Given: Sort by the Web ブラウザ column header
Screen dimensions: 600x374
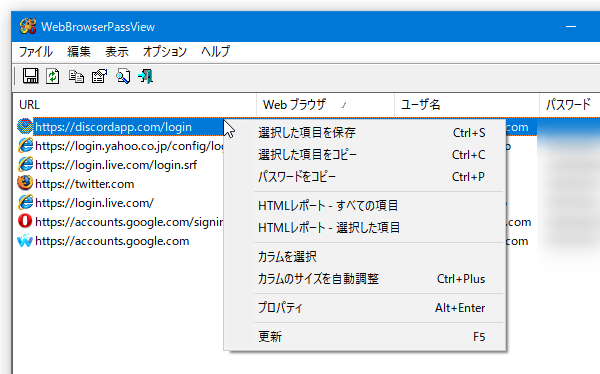Looking at the screenshot, I should point(325,105).
